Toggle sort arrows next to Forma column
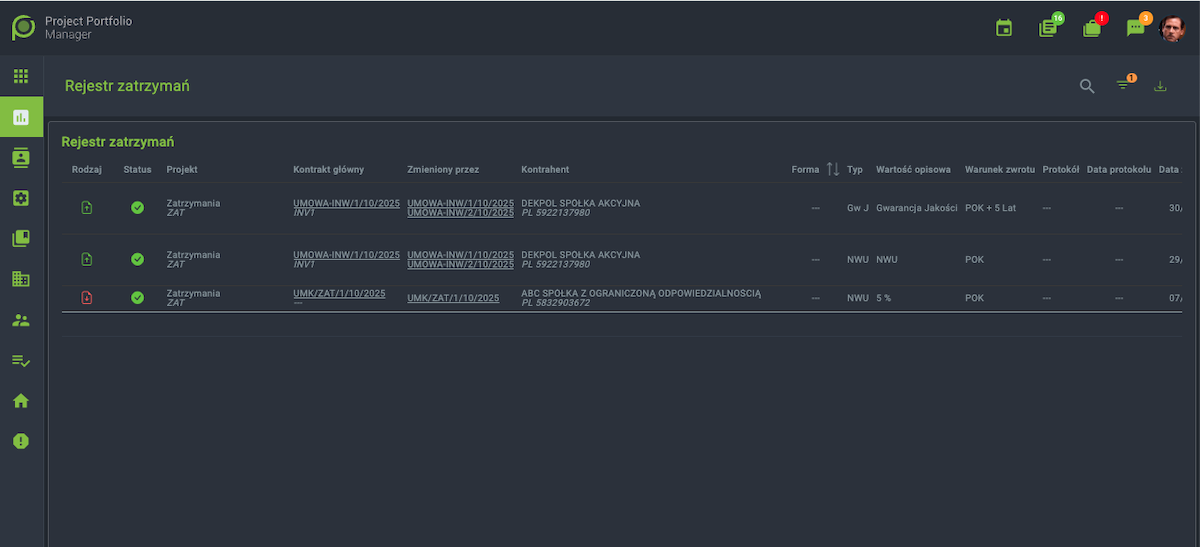The width and height of the screenshot is (1200, 547). [x=833, y=170]
